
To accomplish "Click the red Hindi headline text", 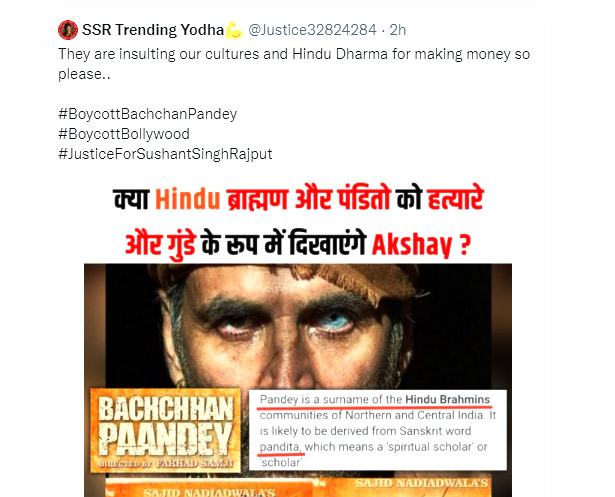I will coord(298,221).
